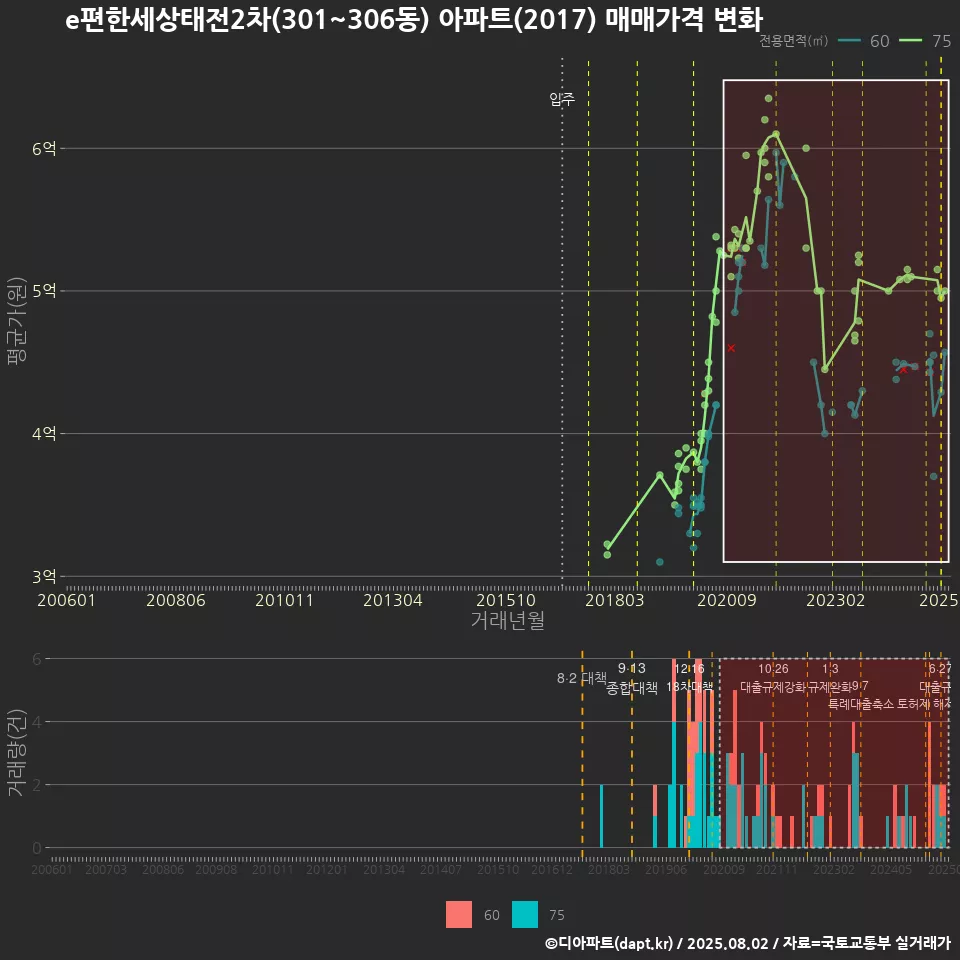Click 201612 on the volume chart axis
This screenshot has width=960, height=960.
tap(552, 869)
